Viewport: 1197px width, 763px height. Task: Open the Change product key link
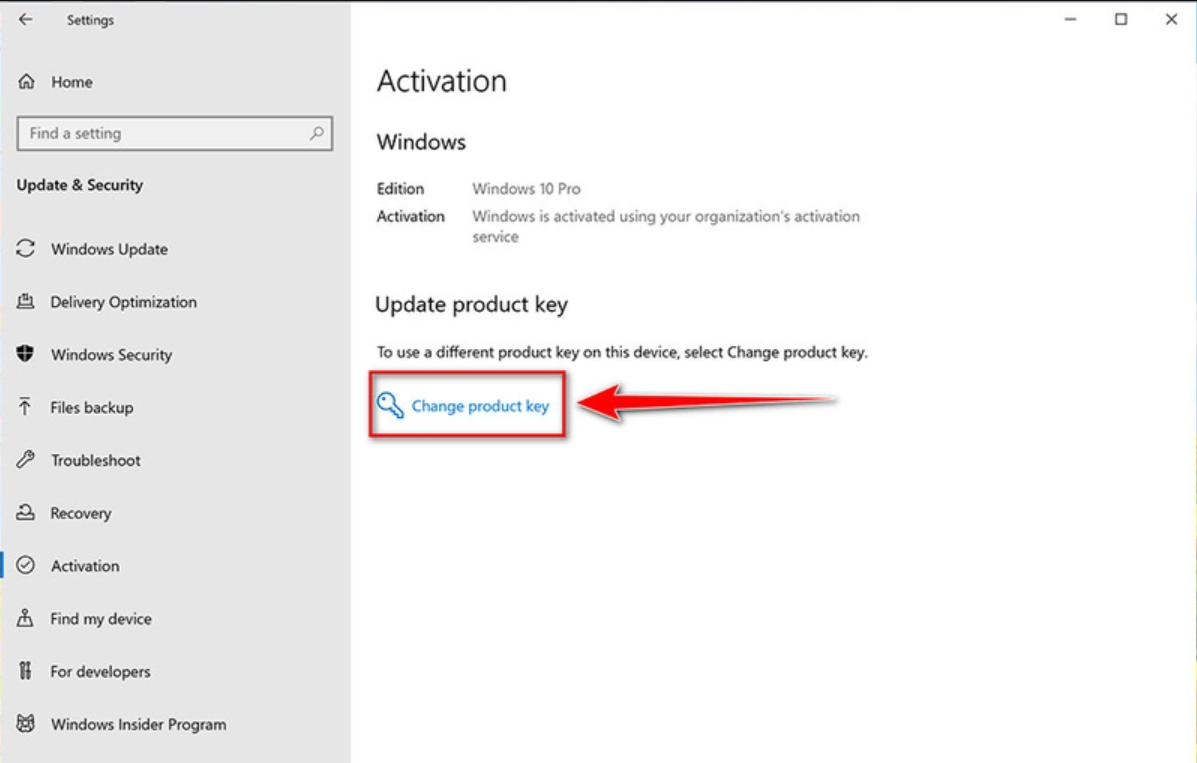coord(480,406)
